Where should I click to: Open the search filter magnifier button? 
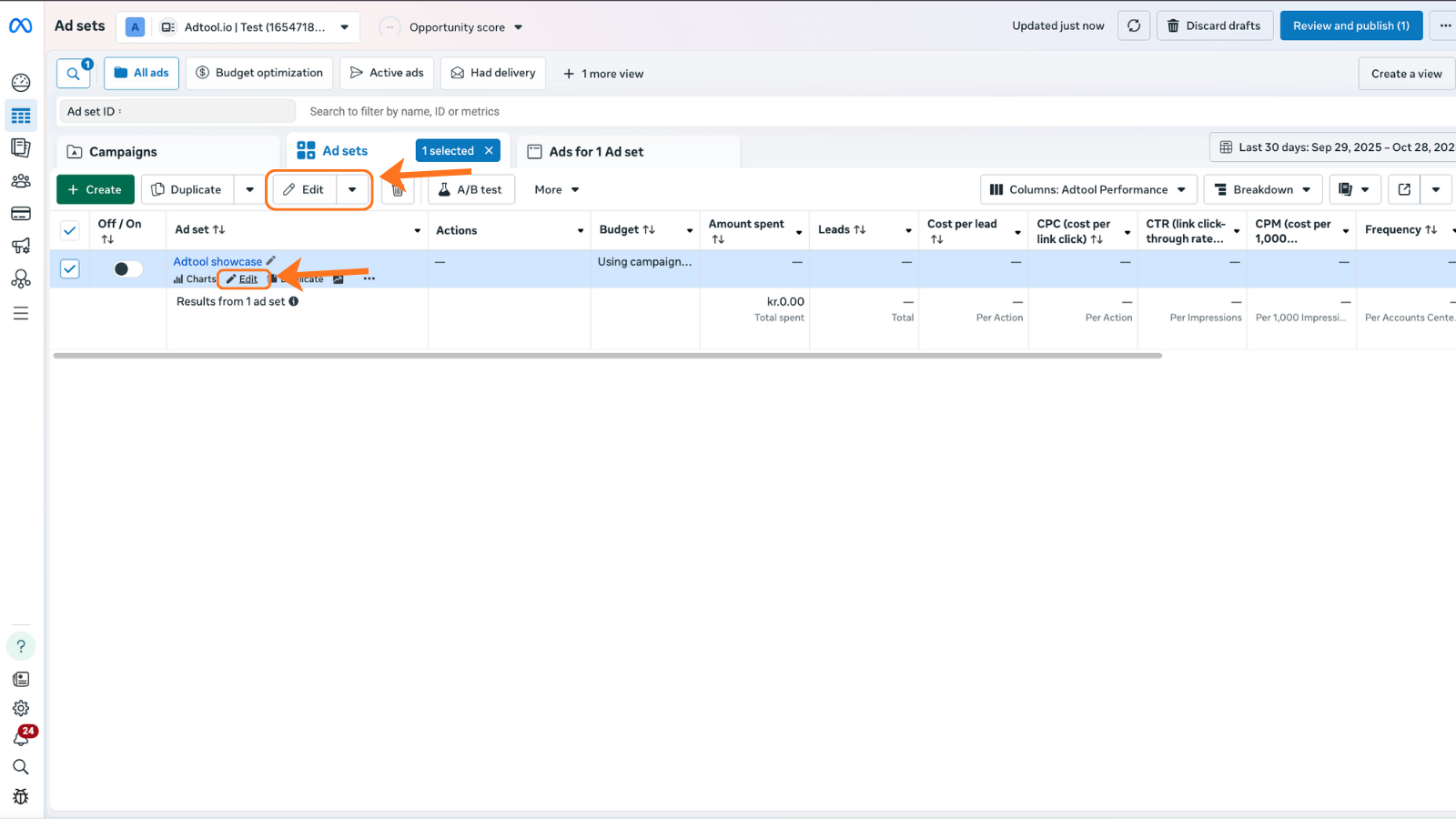[x=73, y=74]
